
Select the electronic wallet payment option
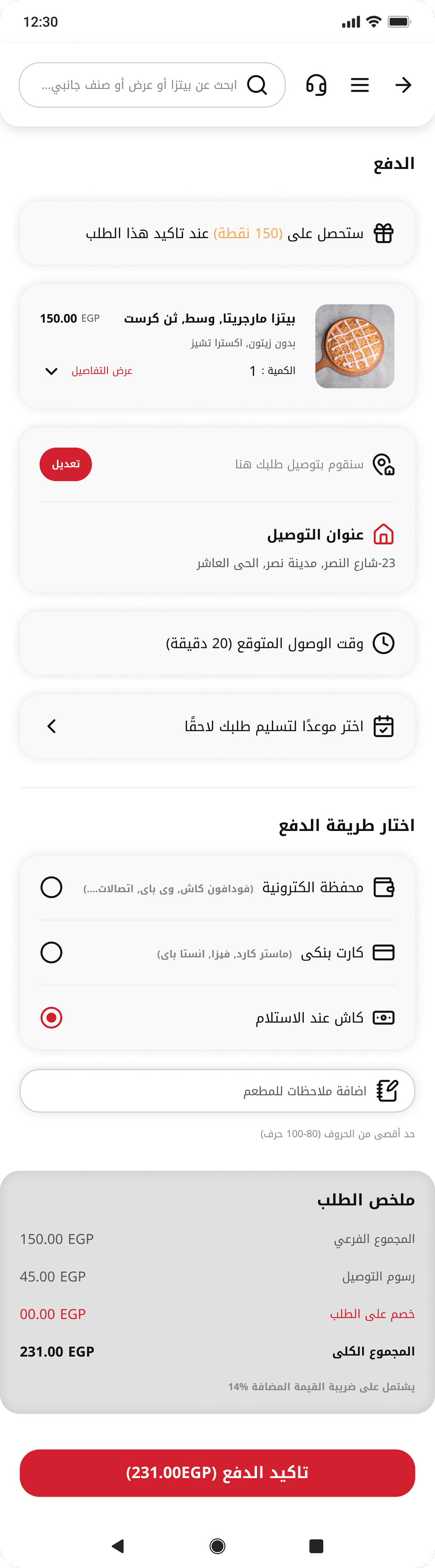pos(51,887)
